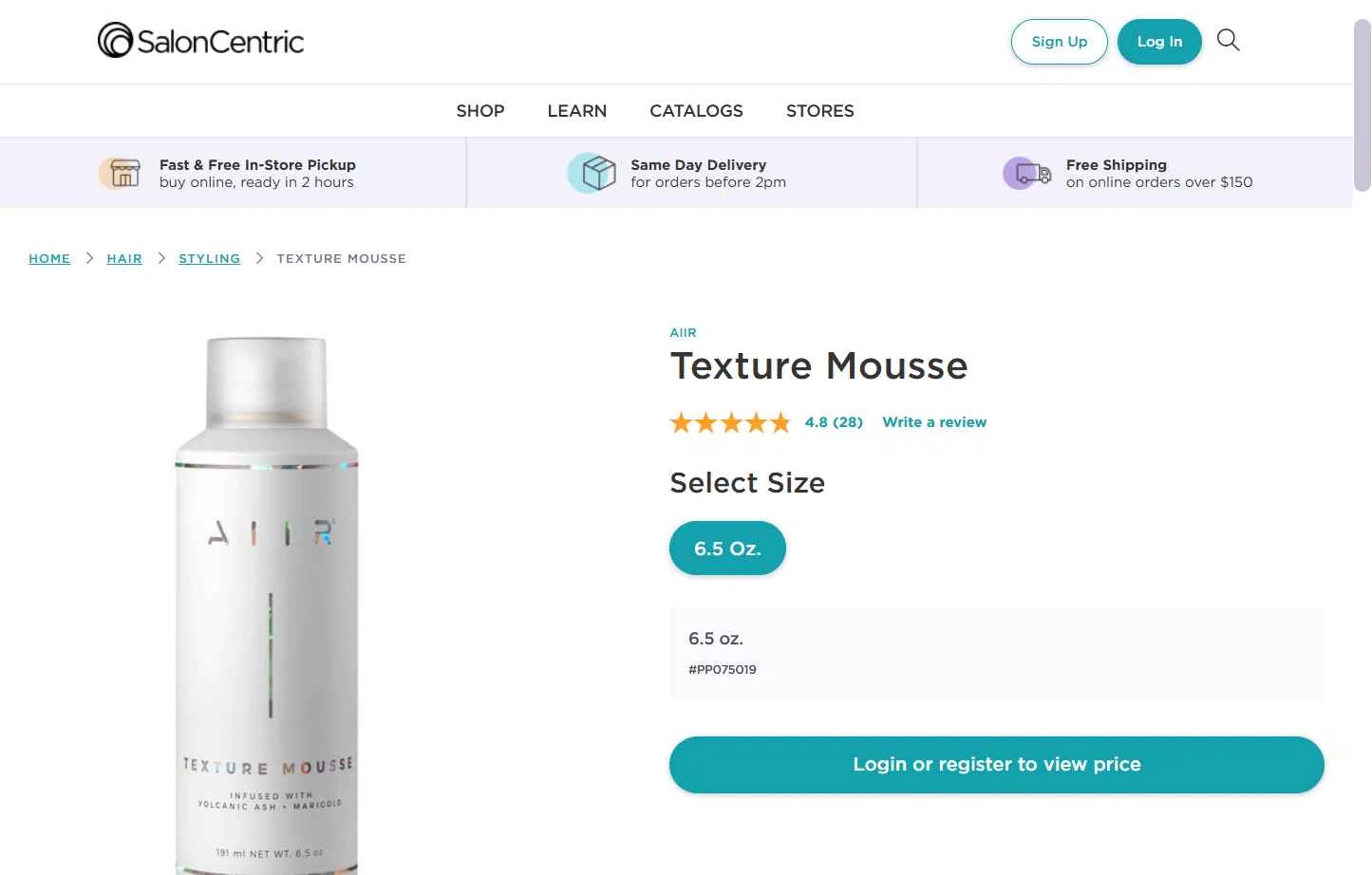Click Login or register to view price

click(997, 765)
